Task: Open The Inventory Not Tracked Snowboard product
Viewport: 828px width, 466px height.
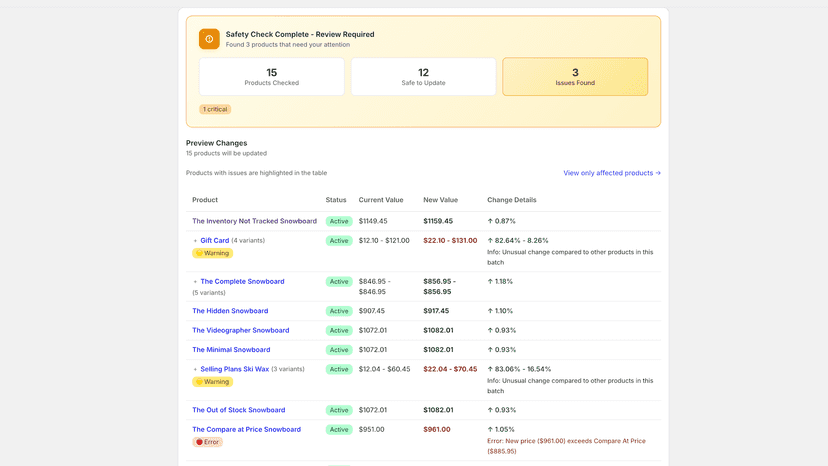Action: [x=255, y=221]
